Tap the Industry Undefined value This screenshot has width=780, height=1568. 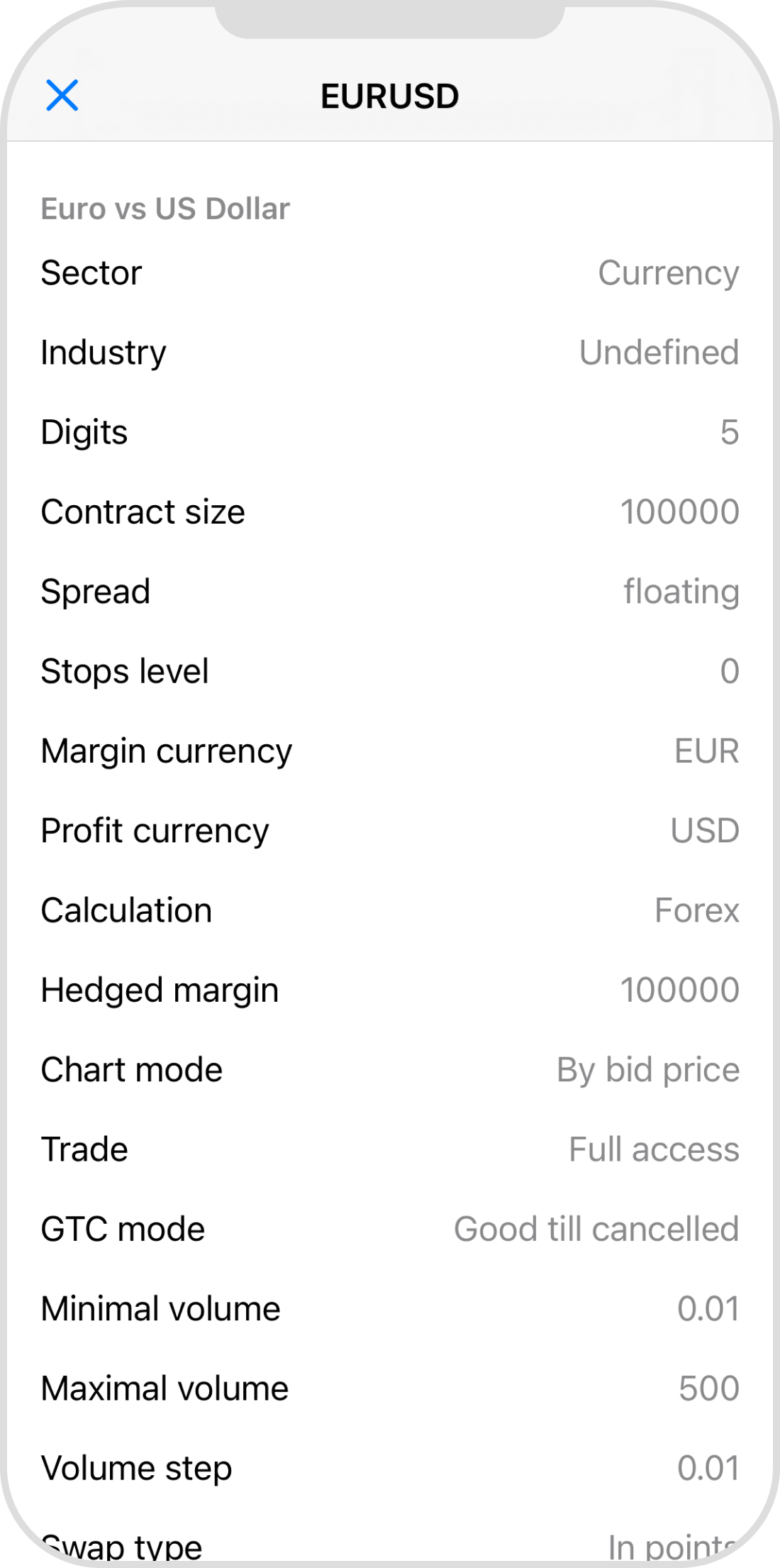pyautogui.click(x=659, y=353)
